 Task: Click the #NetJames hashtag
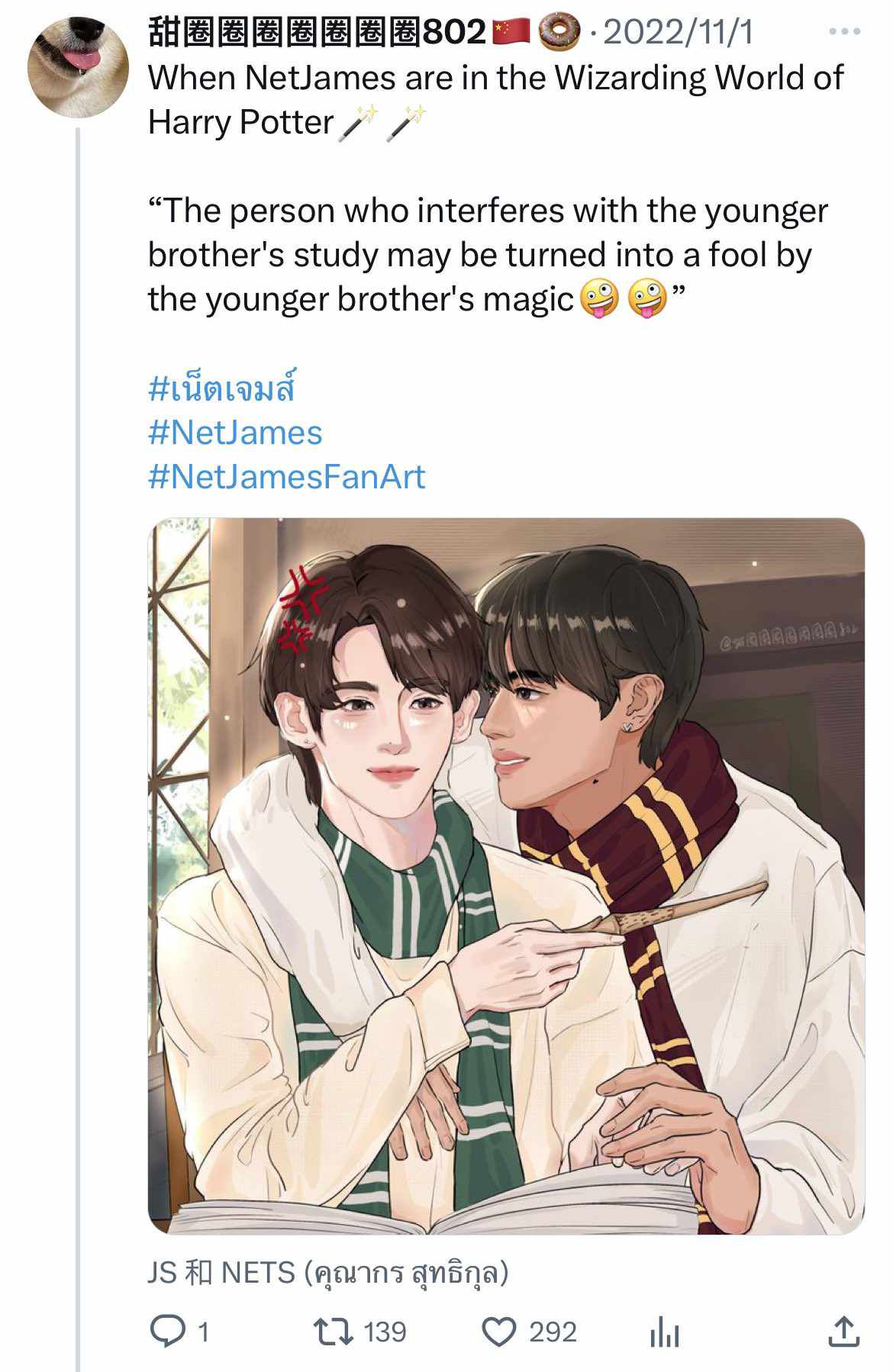(235, 433)
